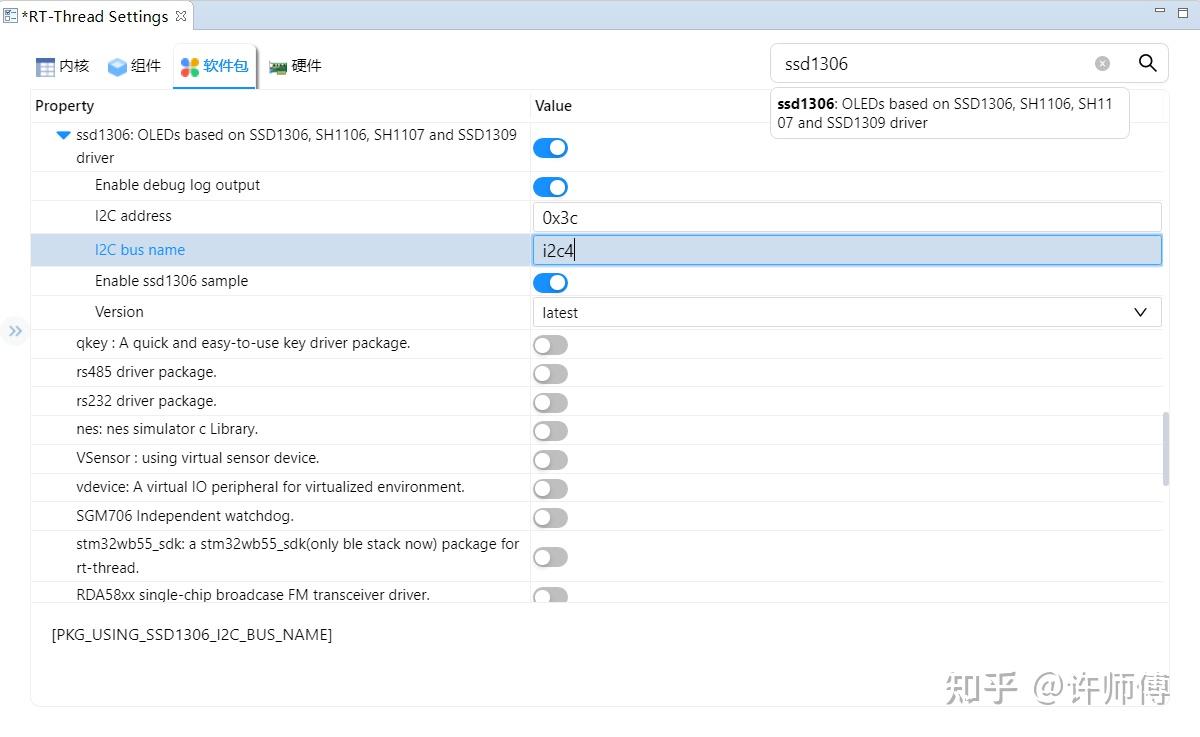The width and height of the screenshot is (1200, 737).
Task: Enable the rs485 driver package
Action: [550, 373]
